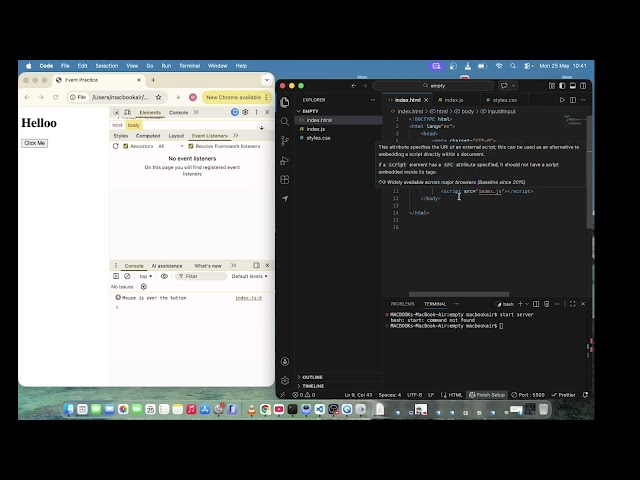Open Run and Debug view
Viewport: 640px width, 480px height.
coord(285,160)
